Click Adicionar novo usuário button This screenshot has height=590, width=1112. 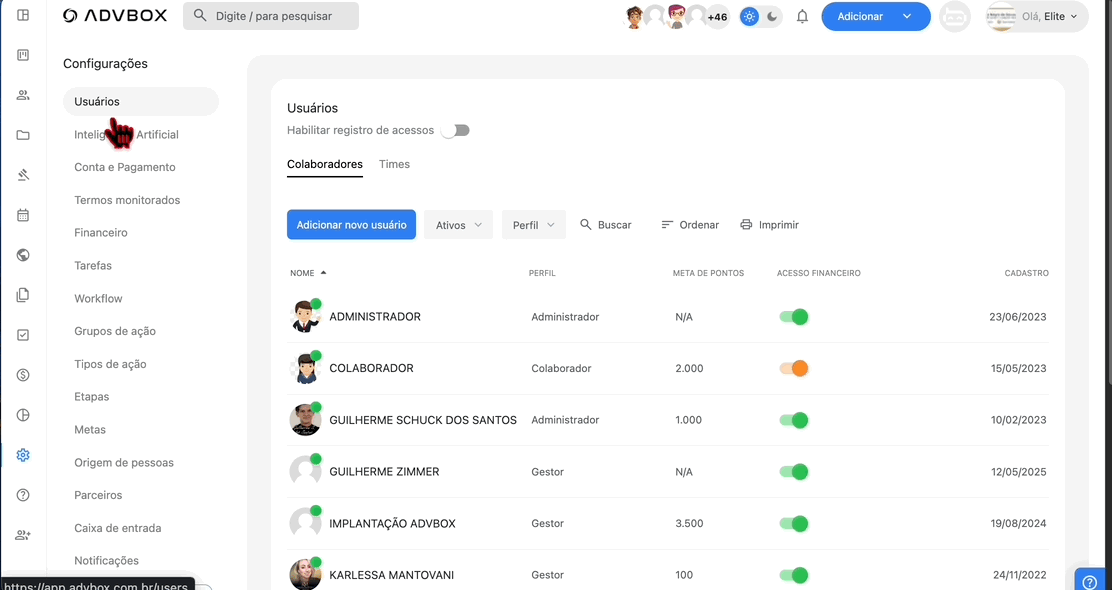click(x=351, y=225)
